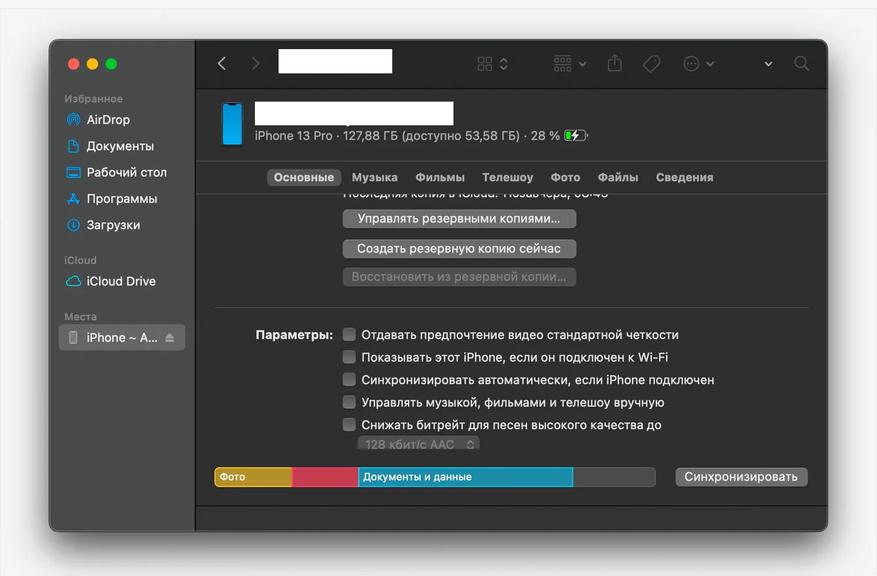The height and width of the screenshot is (576, 877).
Task: Expand the group-by options dropdown
Action: 570,64
